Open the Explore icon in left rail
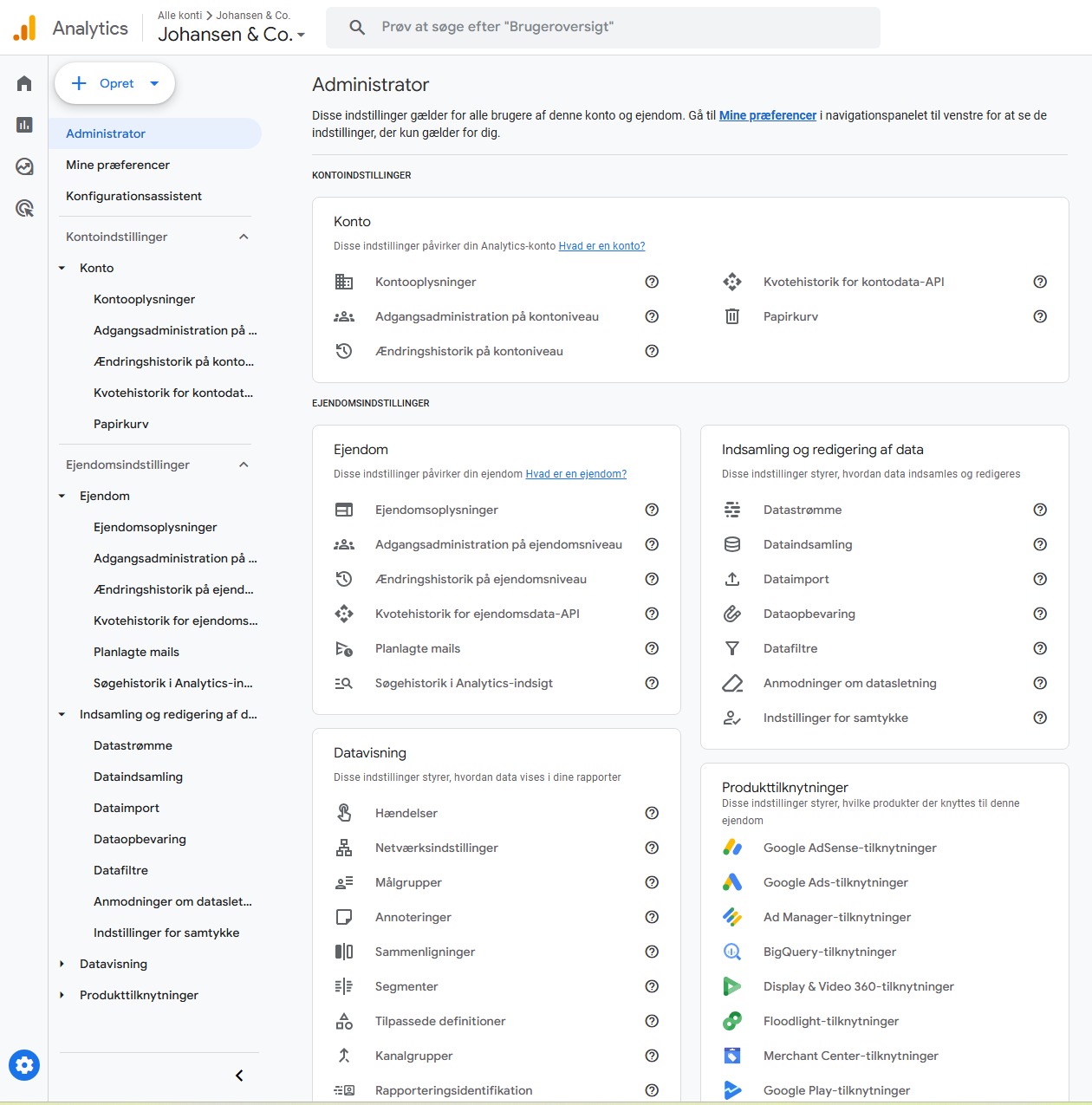This screenshot has width=1092, height=1105. (24, 166)
